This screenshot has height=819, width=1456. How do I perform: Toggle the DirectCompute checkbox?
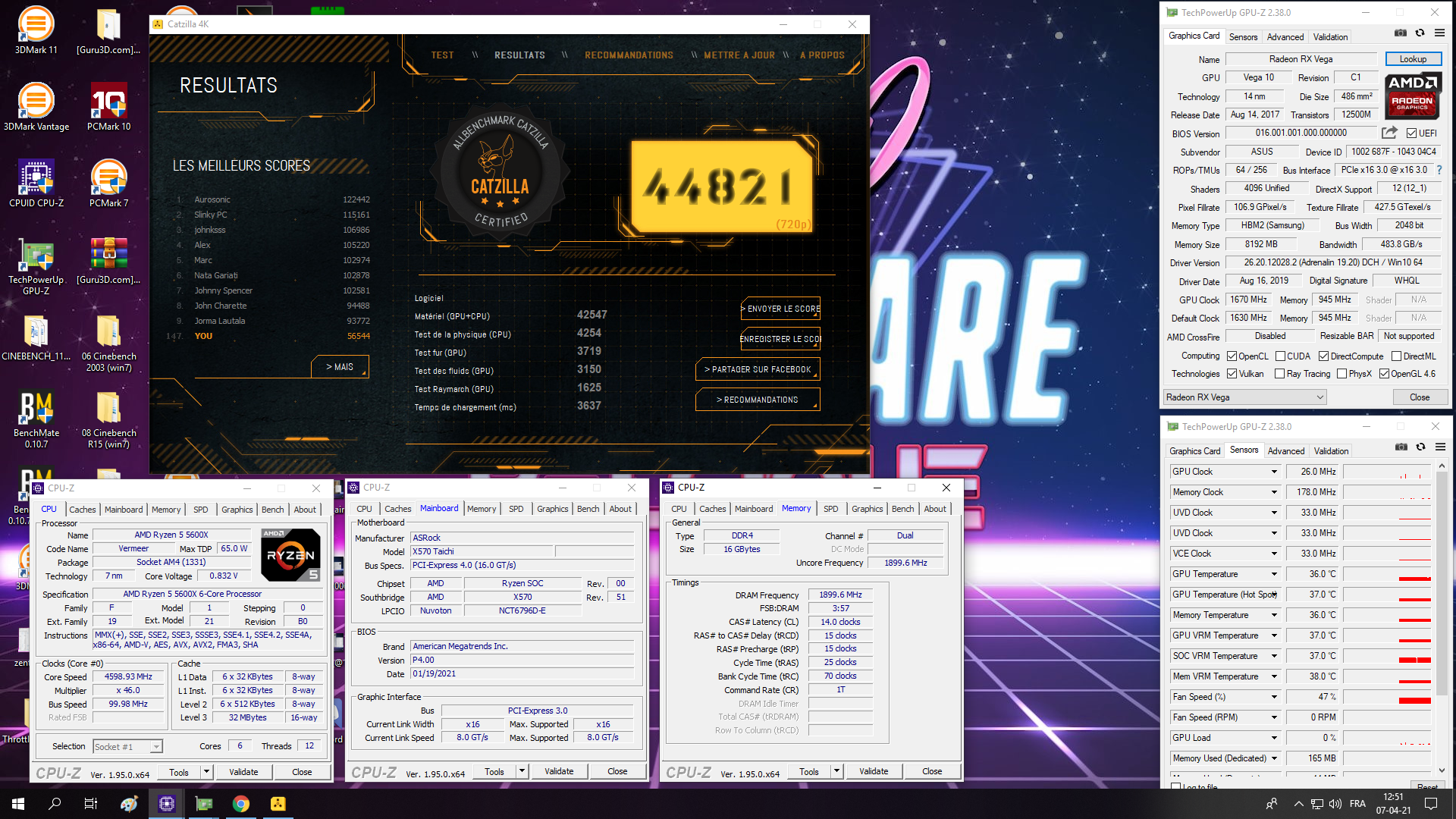click(x=1323, y=356)
